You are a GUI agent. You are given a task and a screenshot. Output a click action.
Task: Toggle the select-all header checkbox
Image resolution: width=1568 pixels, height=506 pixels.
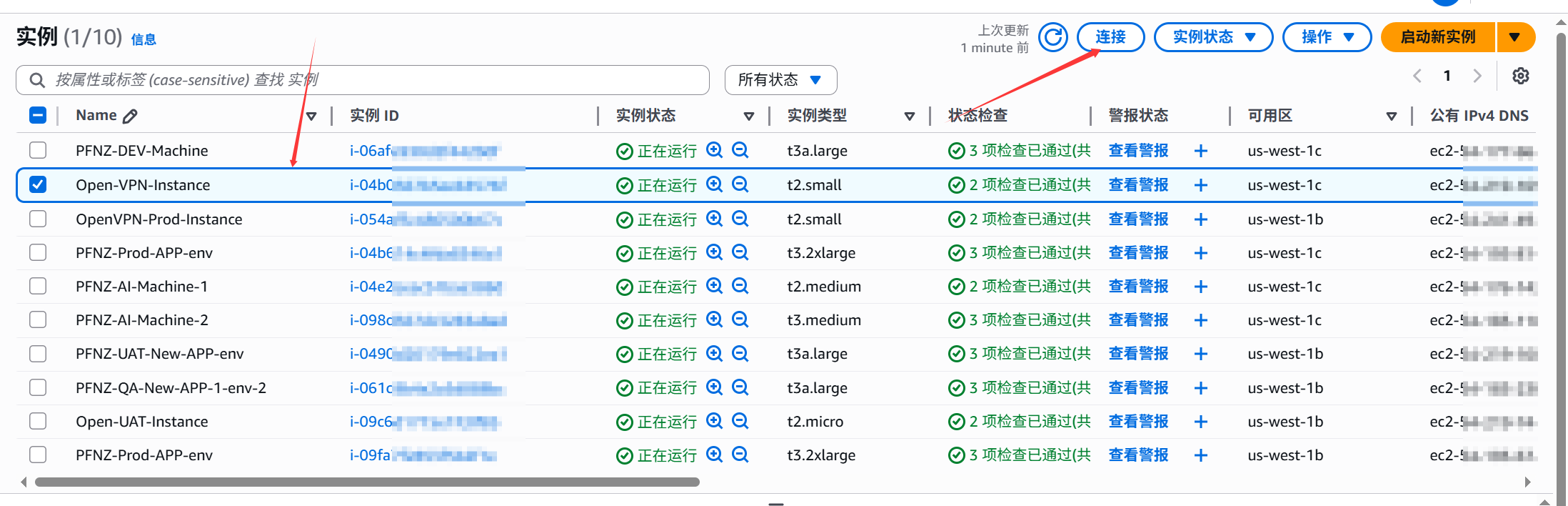click(38, 115)
